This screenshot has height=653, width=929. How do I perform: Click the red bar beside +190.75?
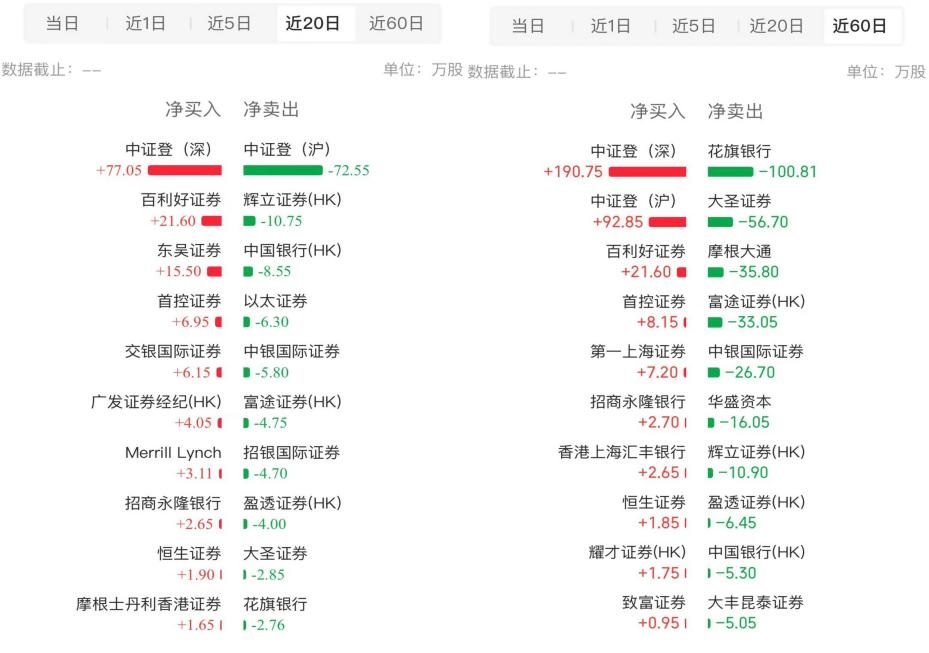tap(648, 171)
